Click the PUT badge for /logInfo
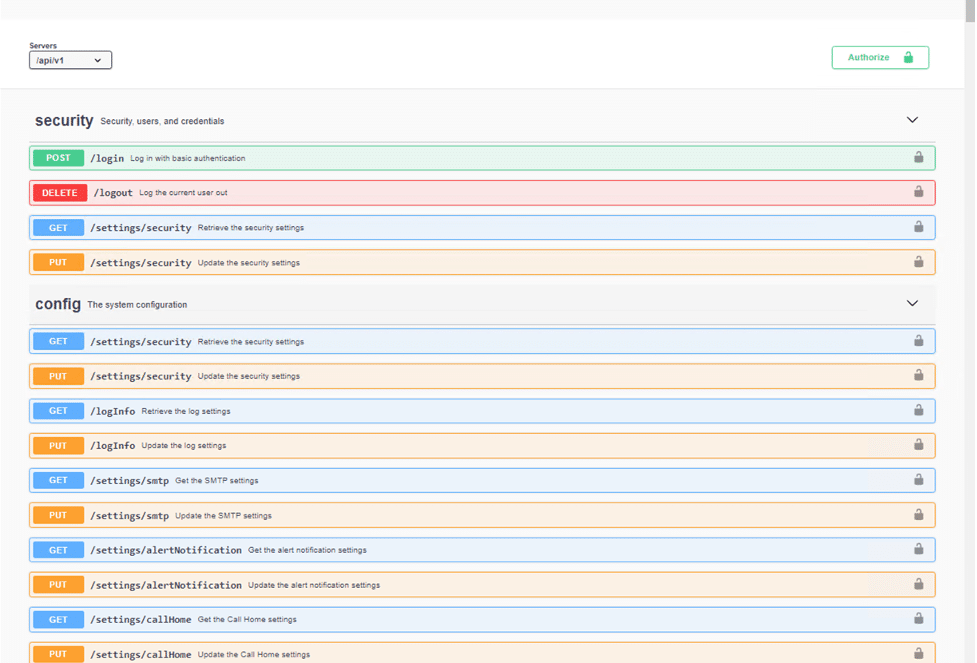 58,446
